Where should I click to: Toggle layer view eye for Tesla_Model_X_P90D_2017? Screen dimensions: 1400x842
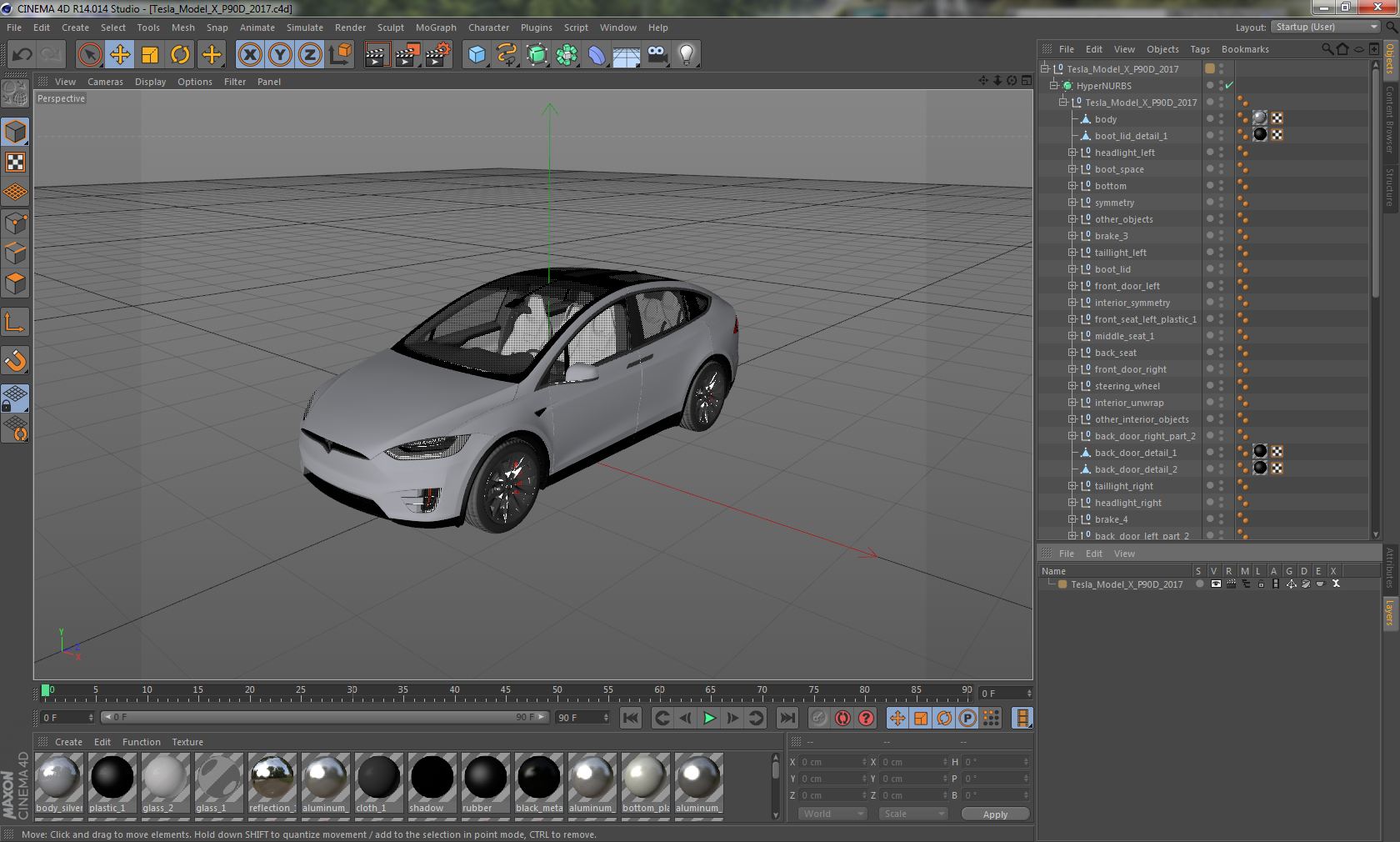click(x=1216, y=584)
